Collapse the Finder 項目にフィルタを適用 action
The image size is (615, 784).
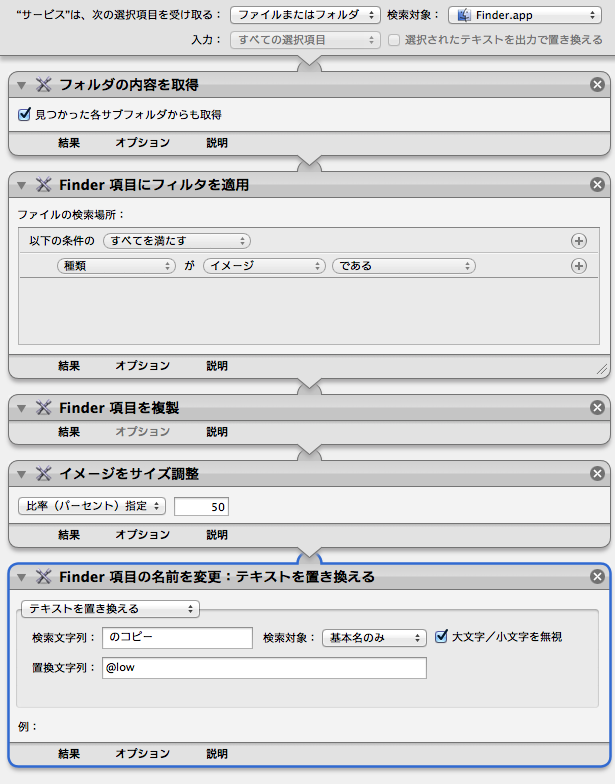click(x=21, y=186)
